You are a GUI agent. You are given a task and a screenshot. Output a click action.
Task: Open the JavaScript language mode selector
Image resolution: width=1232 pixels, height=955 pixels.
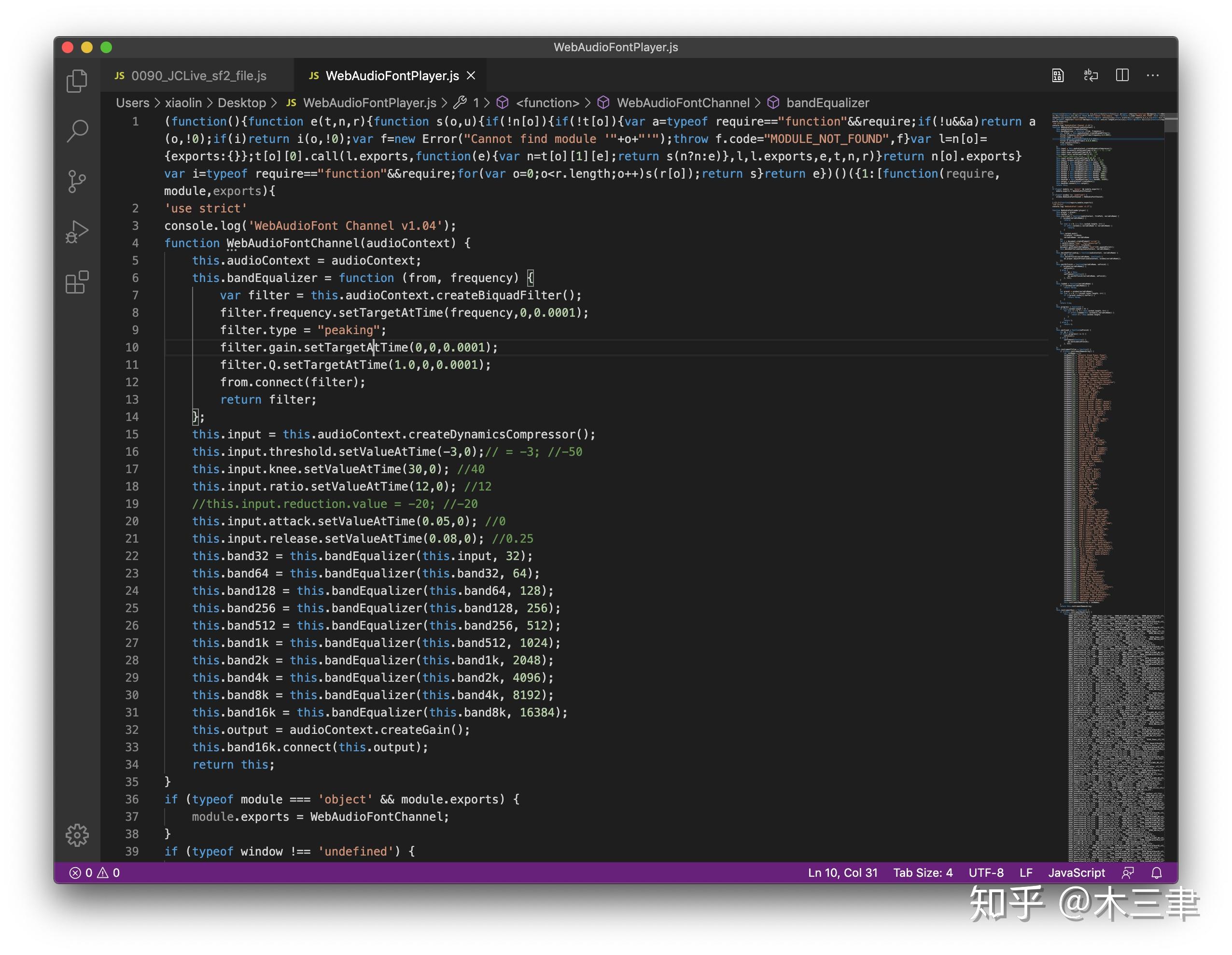pos(1076,872)
